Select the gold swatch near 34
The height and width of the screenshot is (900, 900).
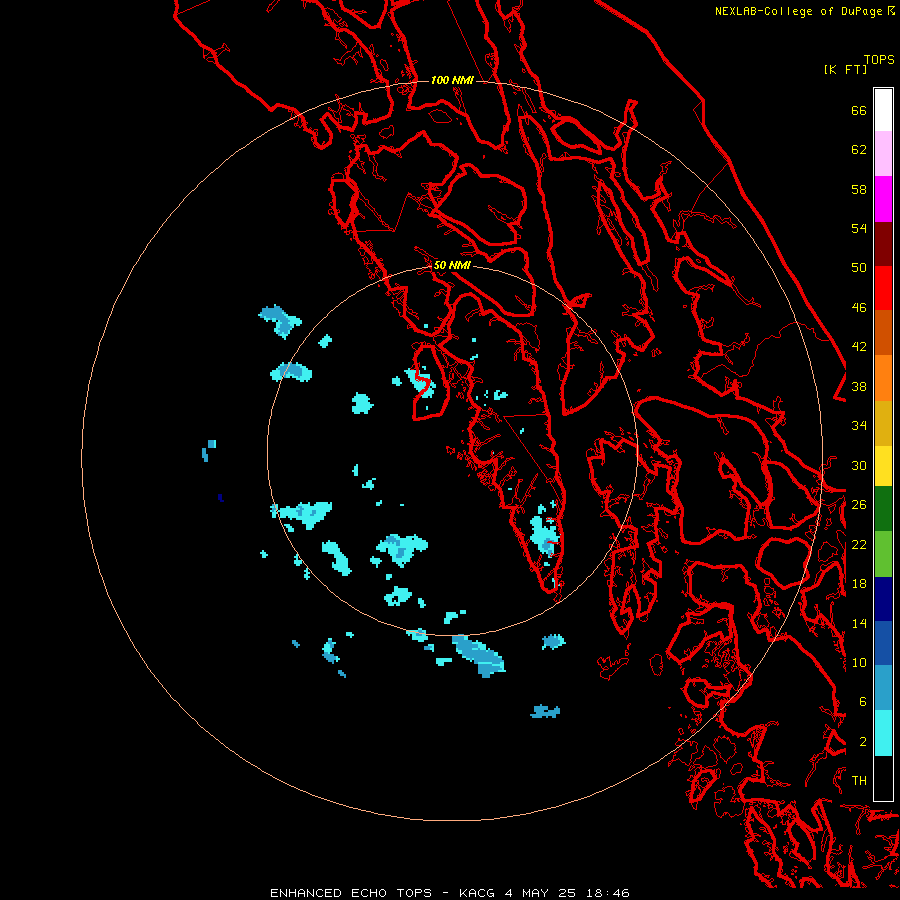coord(883,423)
